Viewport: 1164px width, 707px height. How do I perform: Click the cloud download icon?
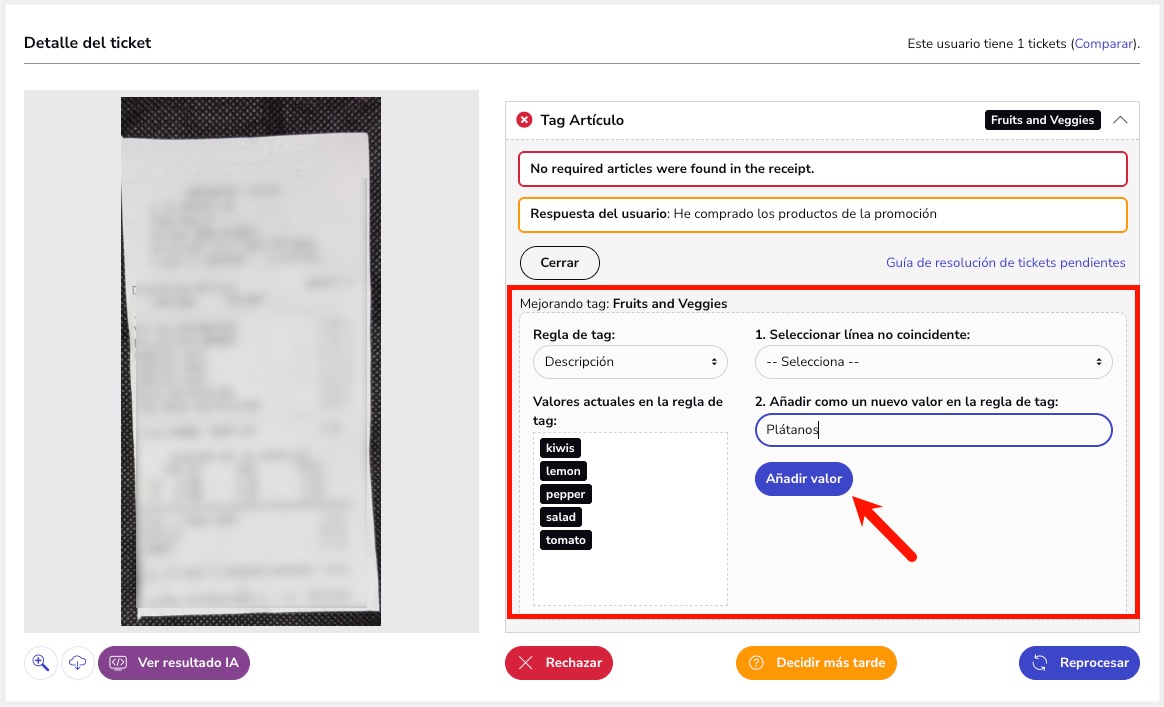point(77,662)
